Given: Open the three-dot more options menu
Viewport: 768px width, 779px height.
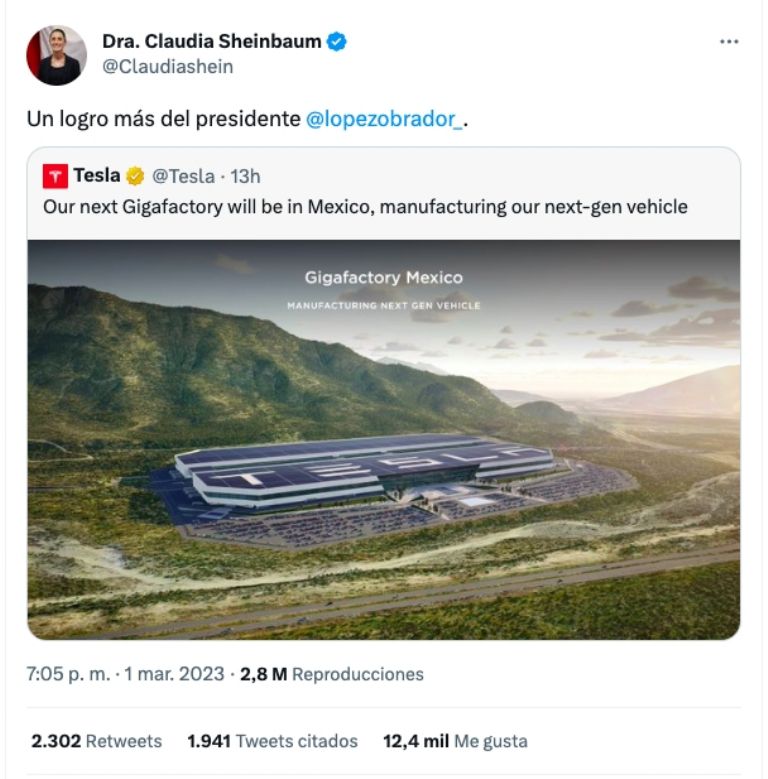Looking at the screenshot, I should click(x=729, y=42).
